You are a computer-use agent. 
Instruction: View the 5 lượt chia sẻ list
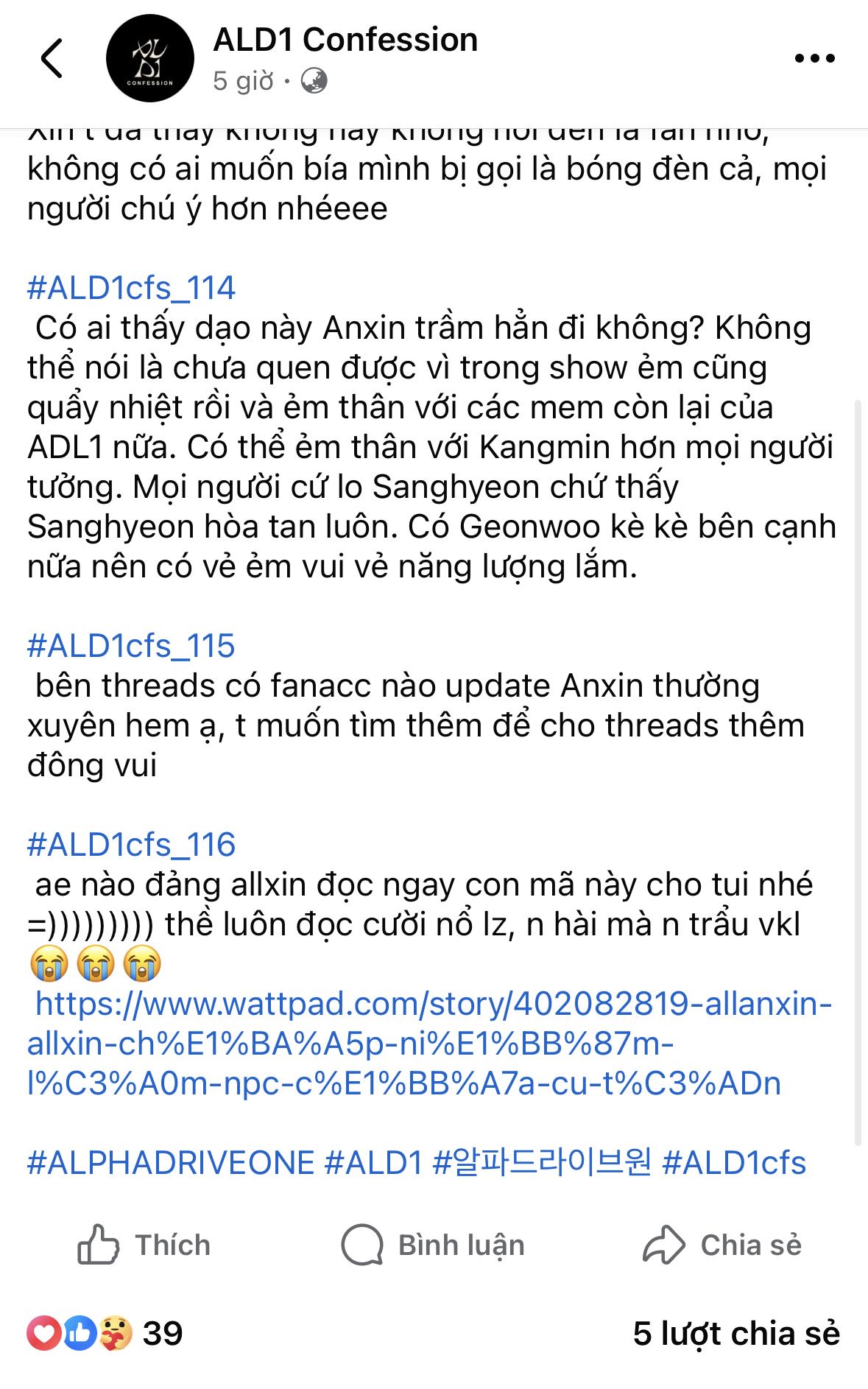(x=736, y=1334)
